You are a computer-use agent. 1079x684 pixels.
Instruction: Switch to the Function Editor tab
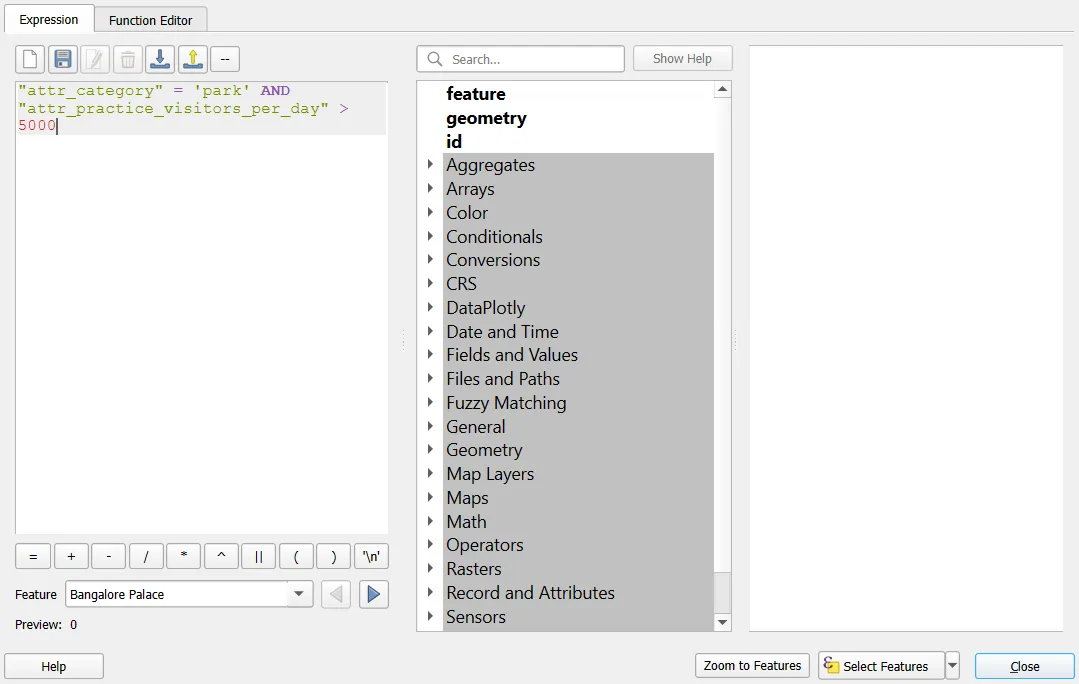[151, 21]
